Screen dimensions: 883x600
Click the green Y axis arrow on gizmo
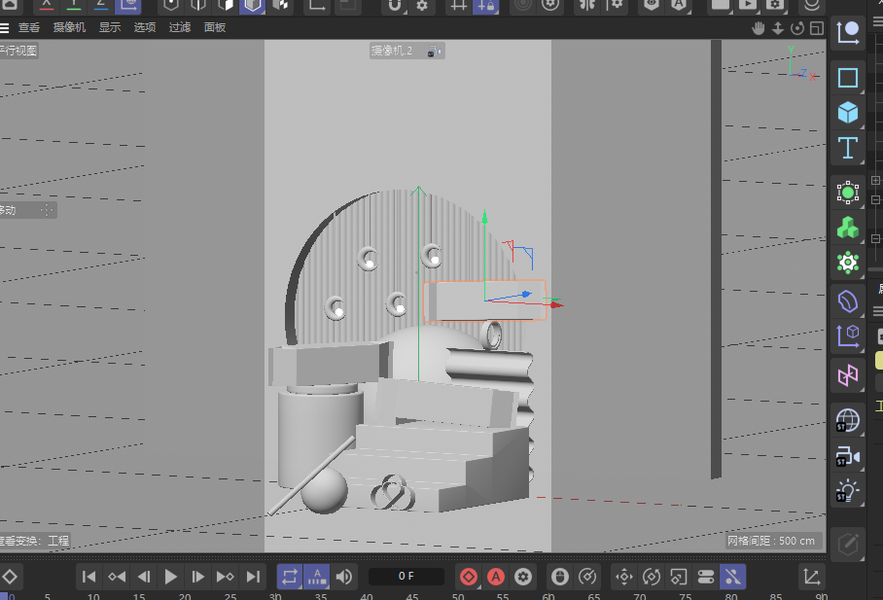[484, 216]
